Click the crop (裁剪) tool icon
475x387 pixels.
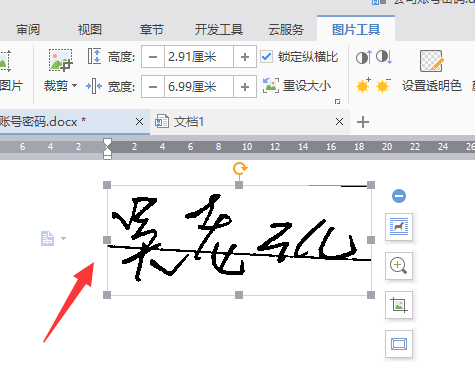pyautogui.click(x=60, y=60)
